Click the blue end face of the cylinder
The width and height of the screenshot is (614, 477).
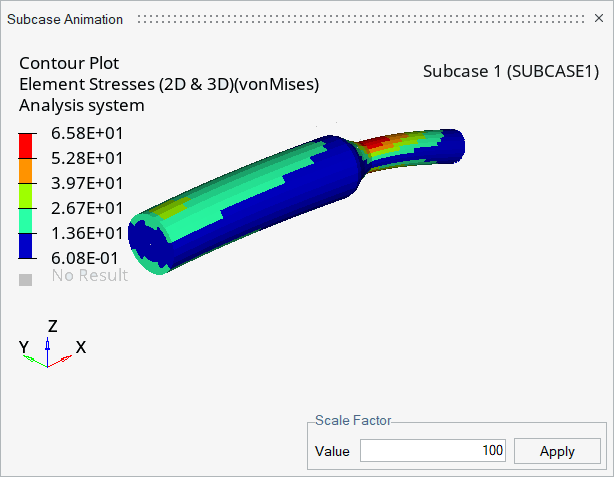(x=148, y=245)
